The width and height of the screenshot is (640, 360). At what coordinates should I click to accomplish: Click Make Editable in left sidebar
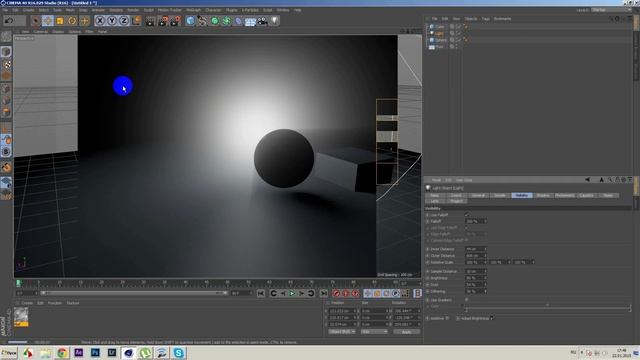pos(6,37)
